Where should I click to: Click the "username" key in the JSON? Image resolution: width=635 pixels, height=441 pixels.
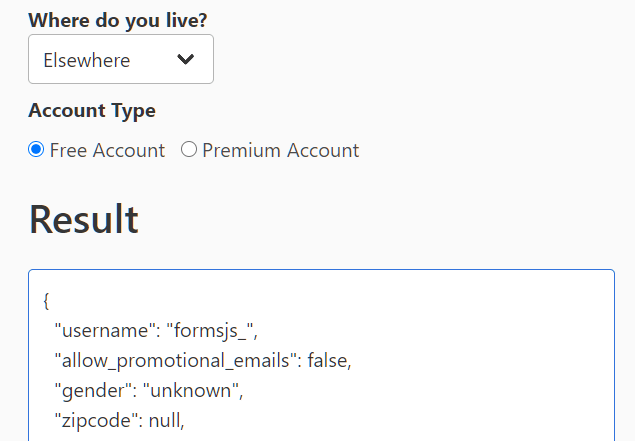click(98, 329)
